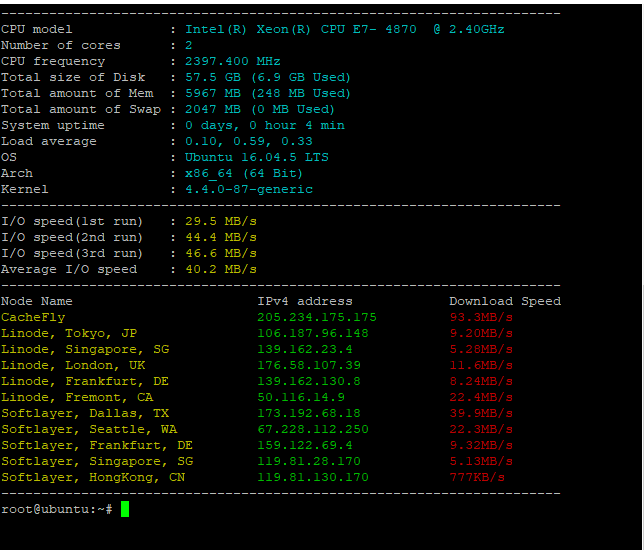This screenshot has width=644, height=550.
Task: Select IP address 176.58.107.39
Action: 309,365
